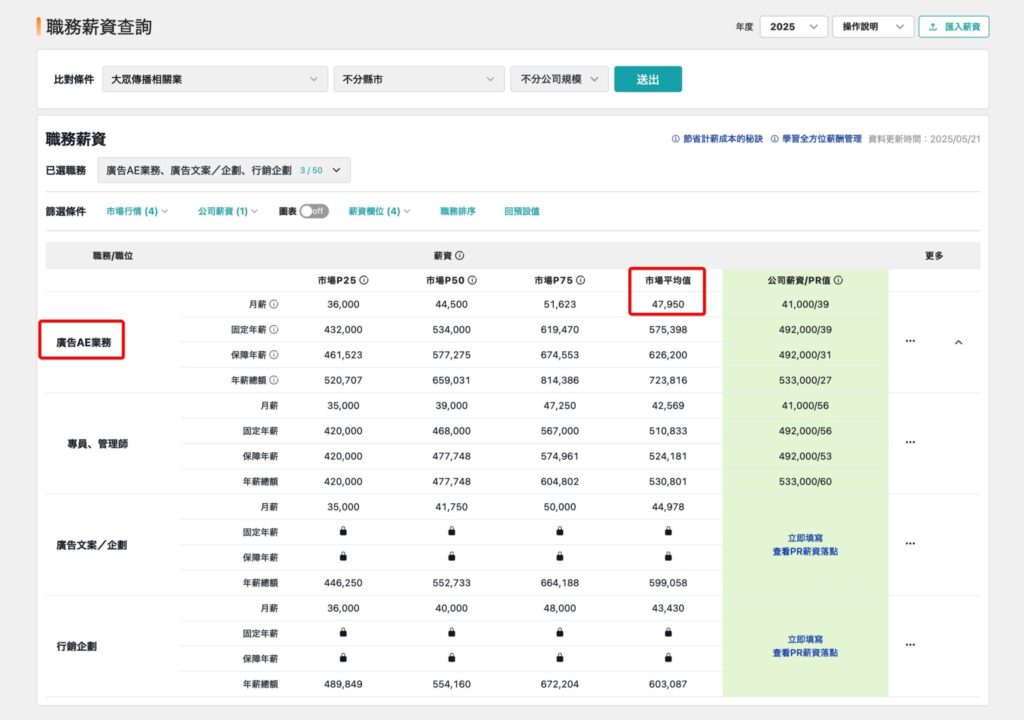Click the 送出 submit button

click(x=648, y=79)
